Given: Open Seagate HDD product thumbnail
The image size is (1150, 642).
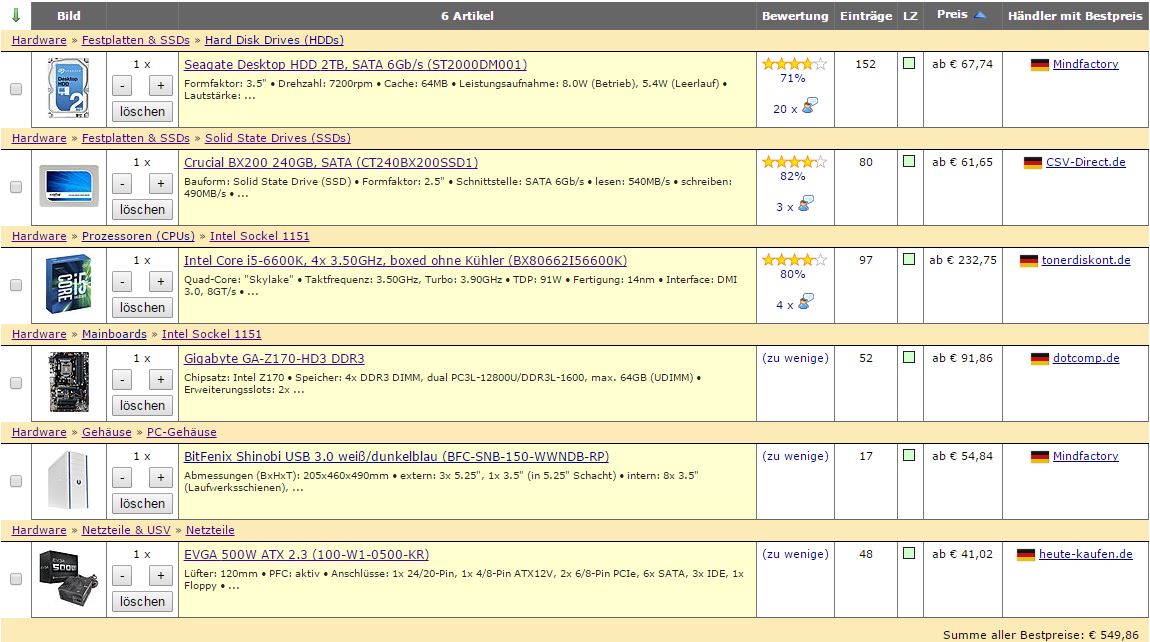Looking at the screenshot, I should 68,88.
